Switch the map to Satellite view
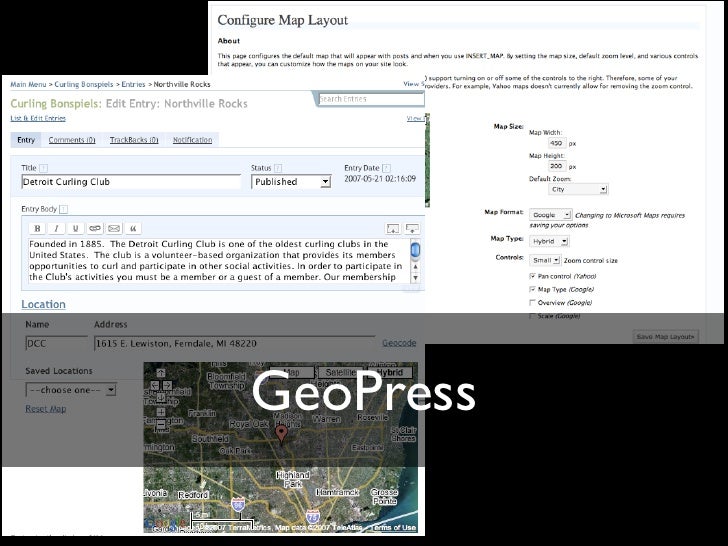 pyautogui.click(x=341, y=372)
